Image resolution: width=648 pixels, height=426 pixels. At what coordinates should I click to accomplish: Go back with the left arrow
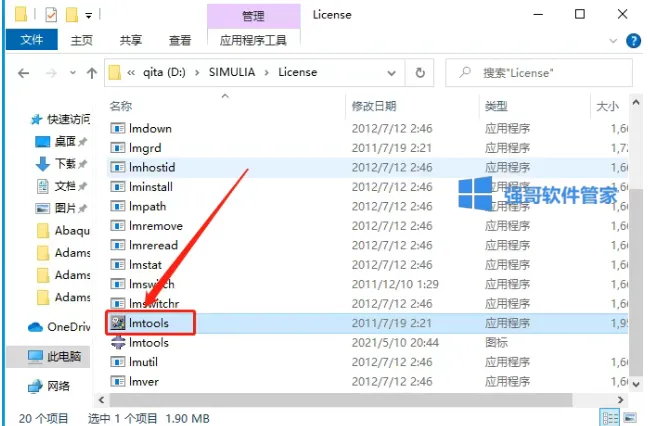[24, 73]
